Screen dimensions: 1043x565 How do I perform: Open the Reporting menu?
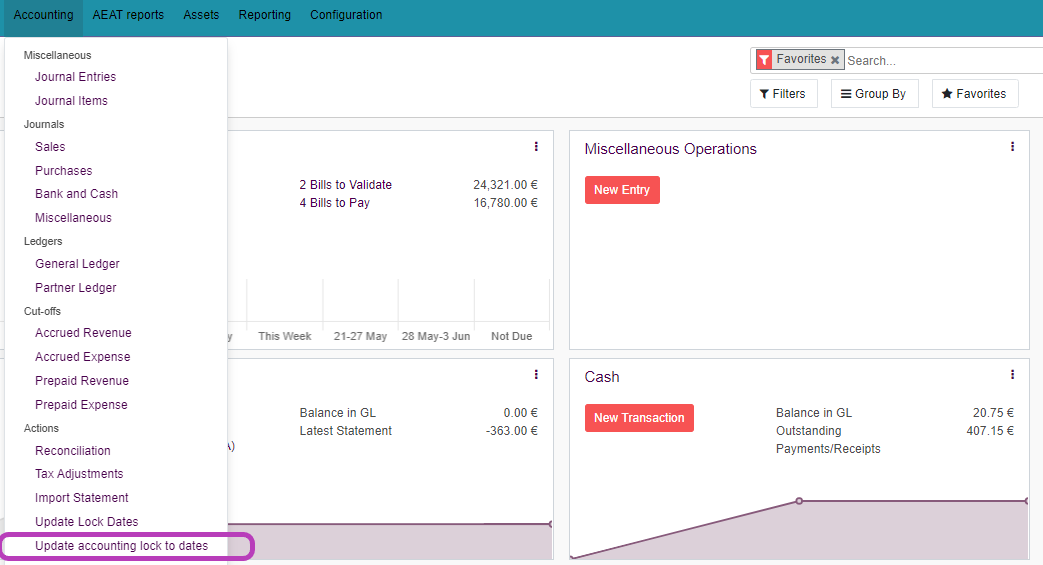(265, 15)
